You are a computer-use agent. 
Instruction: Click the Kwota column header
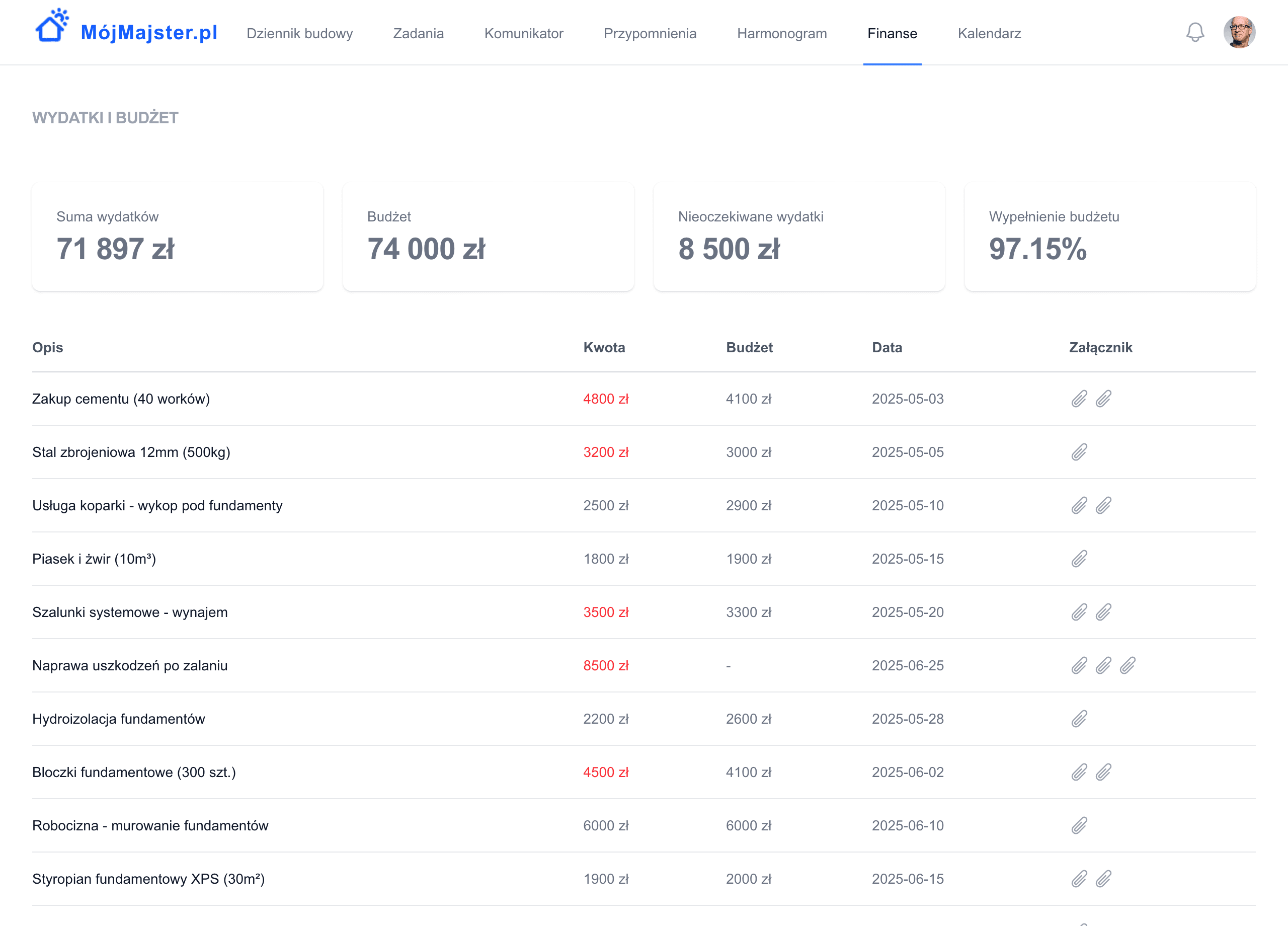pyautogui.click(x=604, y=348)
